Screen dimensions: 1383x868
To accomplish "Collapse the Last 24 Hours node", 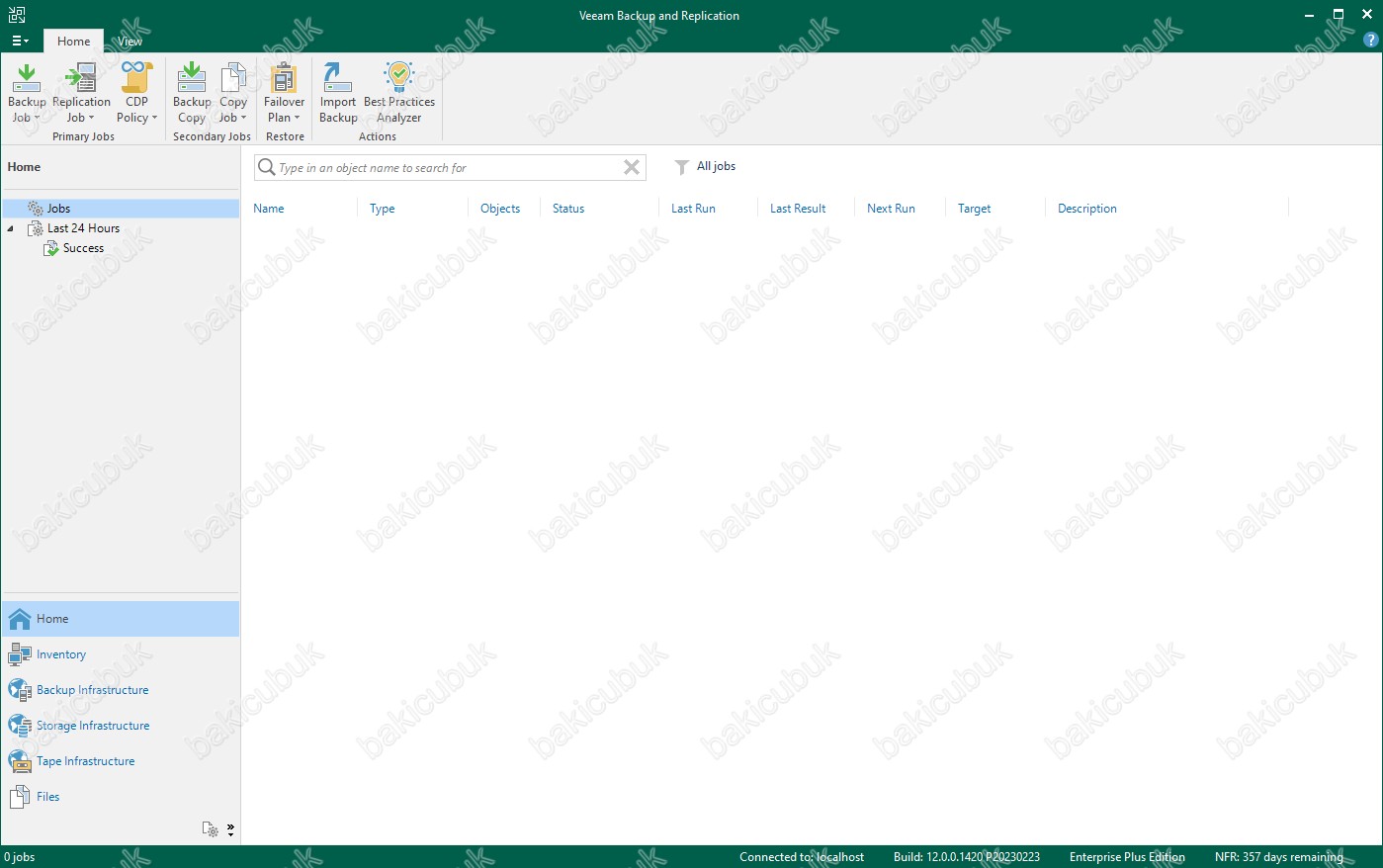I will pos(11,228).
